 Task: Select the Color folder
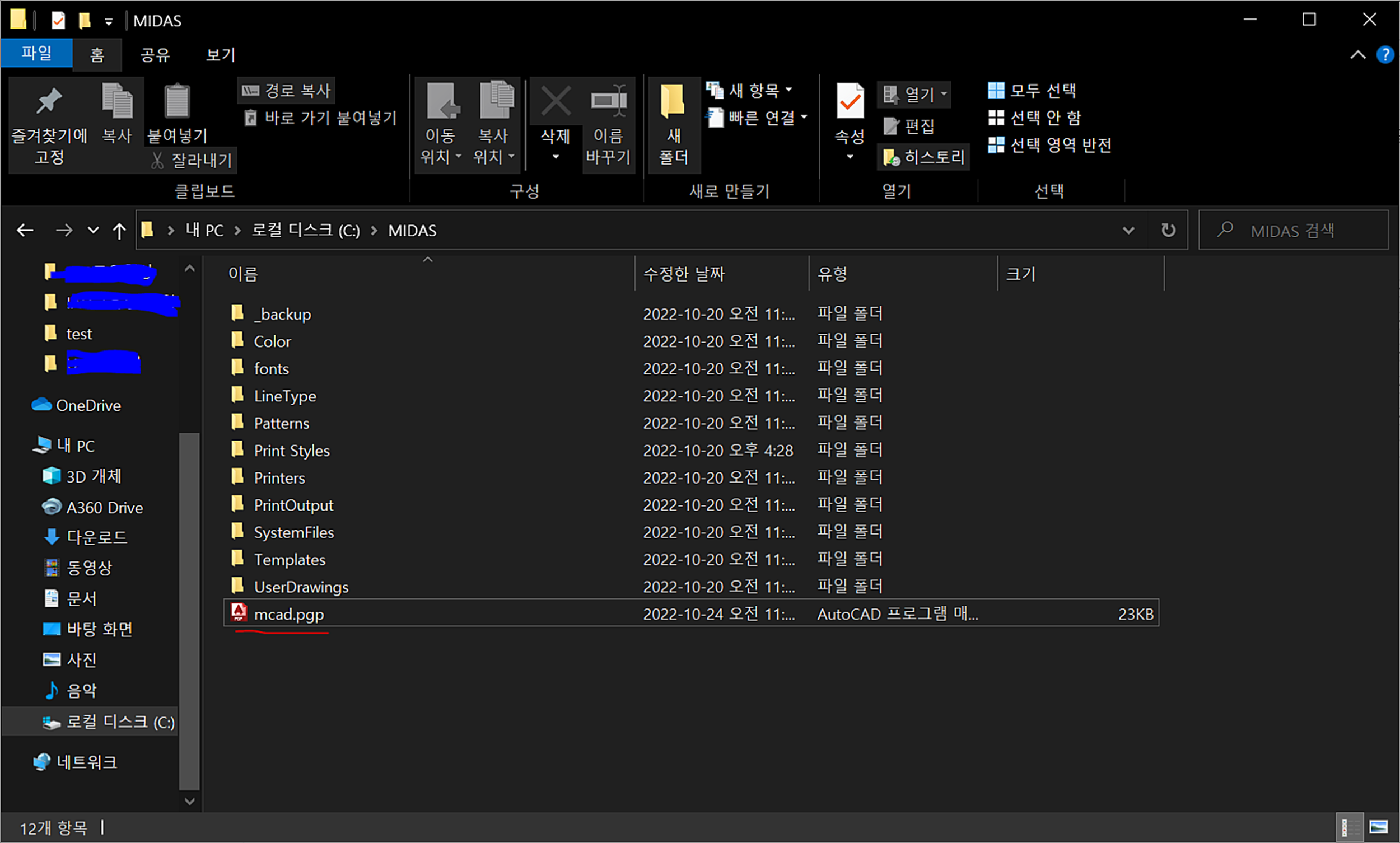[x=691, y=341]
